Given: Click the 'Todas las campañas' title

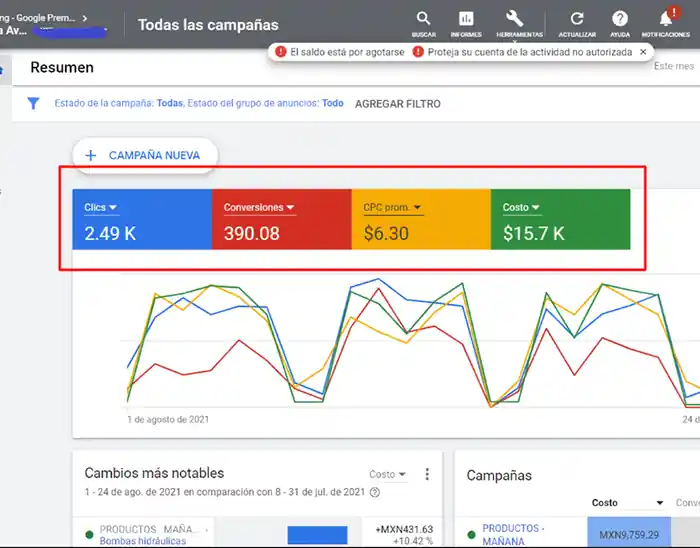Looking at the screenshot, I should click(208, 25).
